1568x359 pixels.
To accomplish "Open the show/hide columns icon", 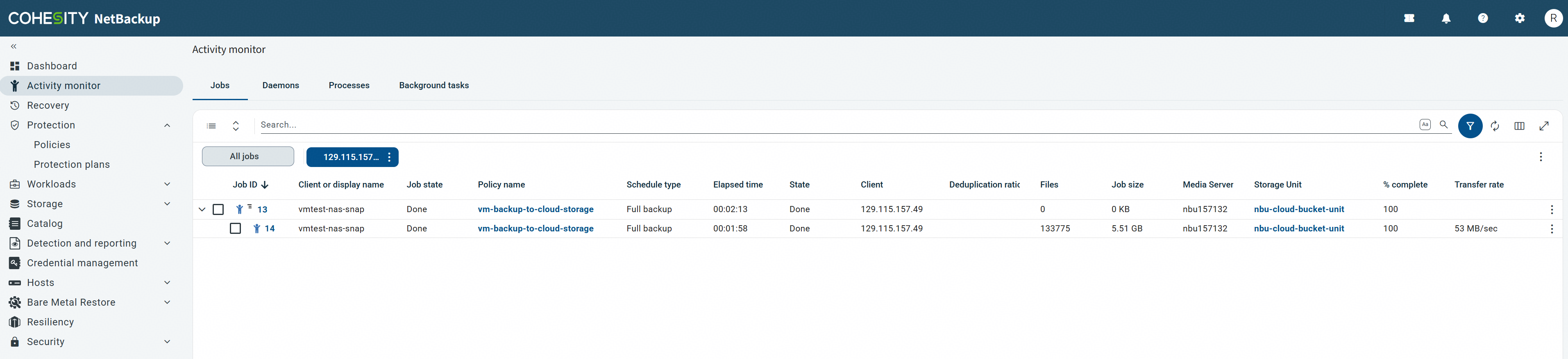I will [1519, 126].
